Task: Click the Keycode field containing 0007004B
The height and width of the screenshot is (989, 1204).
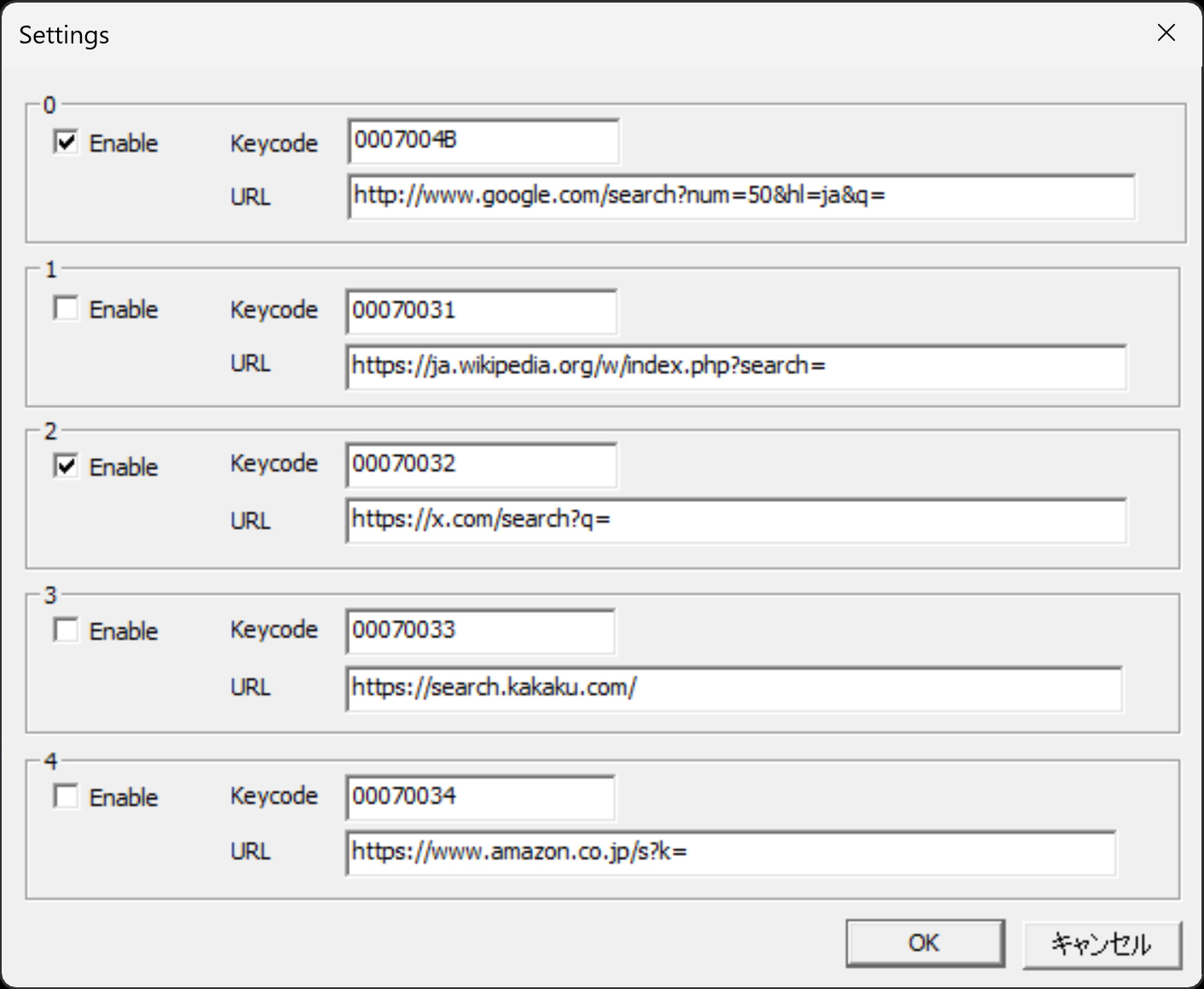Action: point(483,141)
